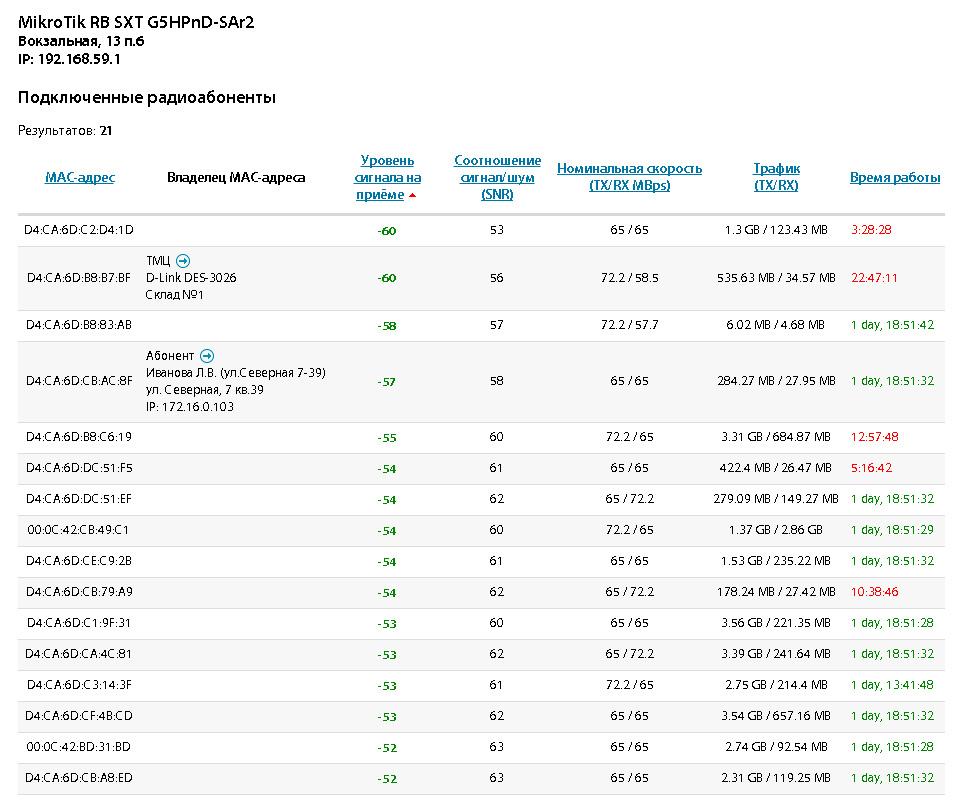
Task: Click the arrow icon beside Абонент
Action: coord(207,356)
